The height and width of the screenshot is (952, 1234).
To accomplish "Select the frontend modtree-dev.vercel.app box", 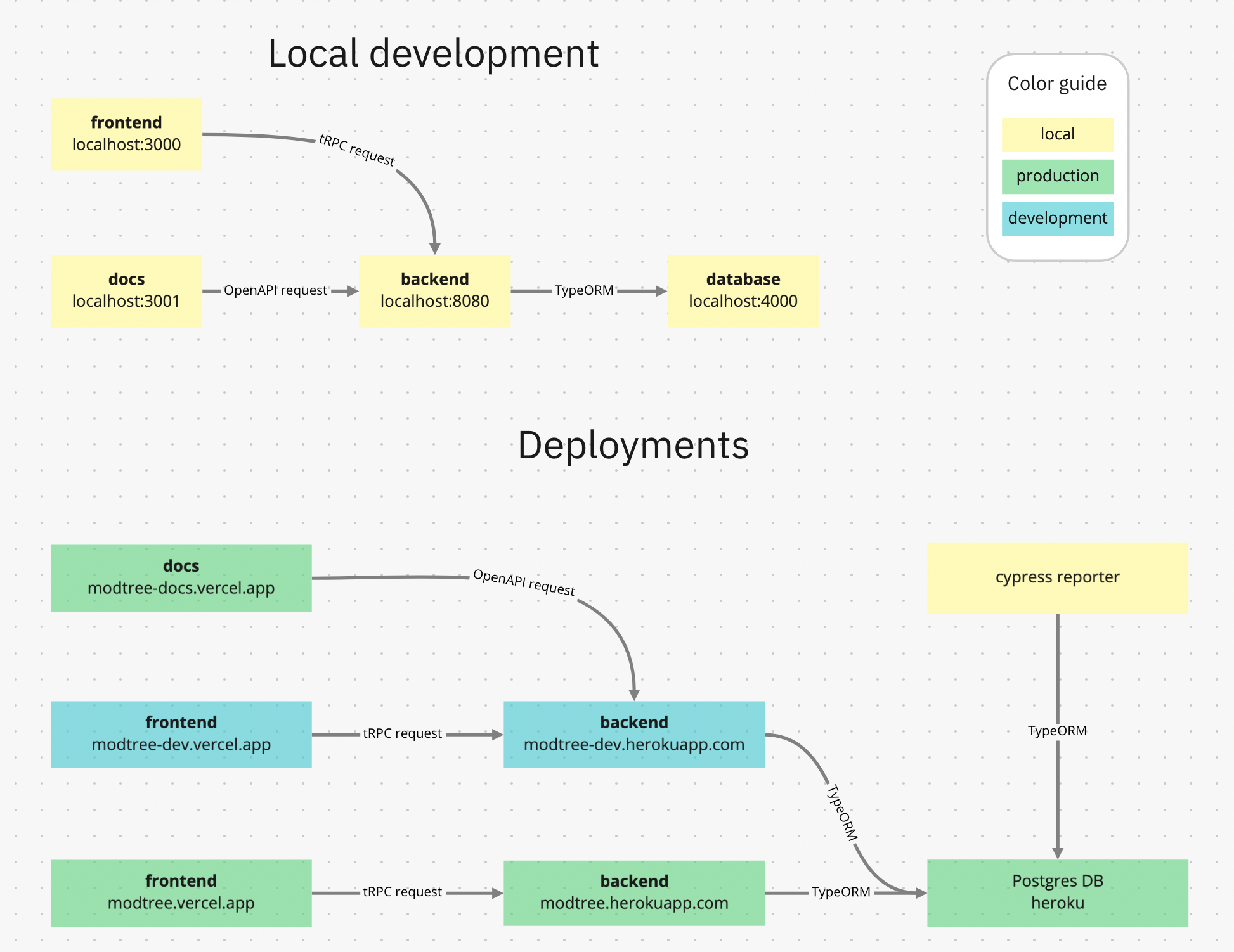I will click(181, 734).
